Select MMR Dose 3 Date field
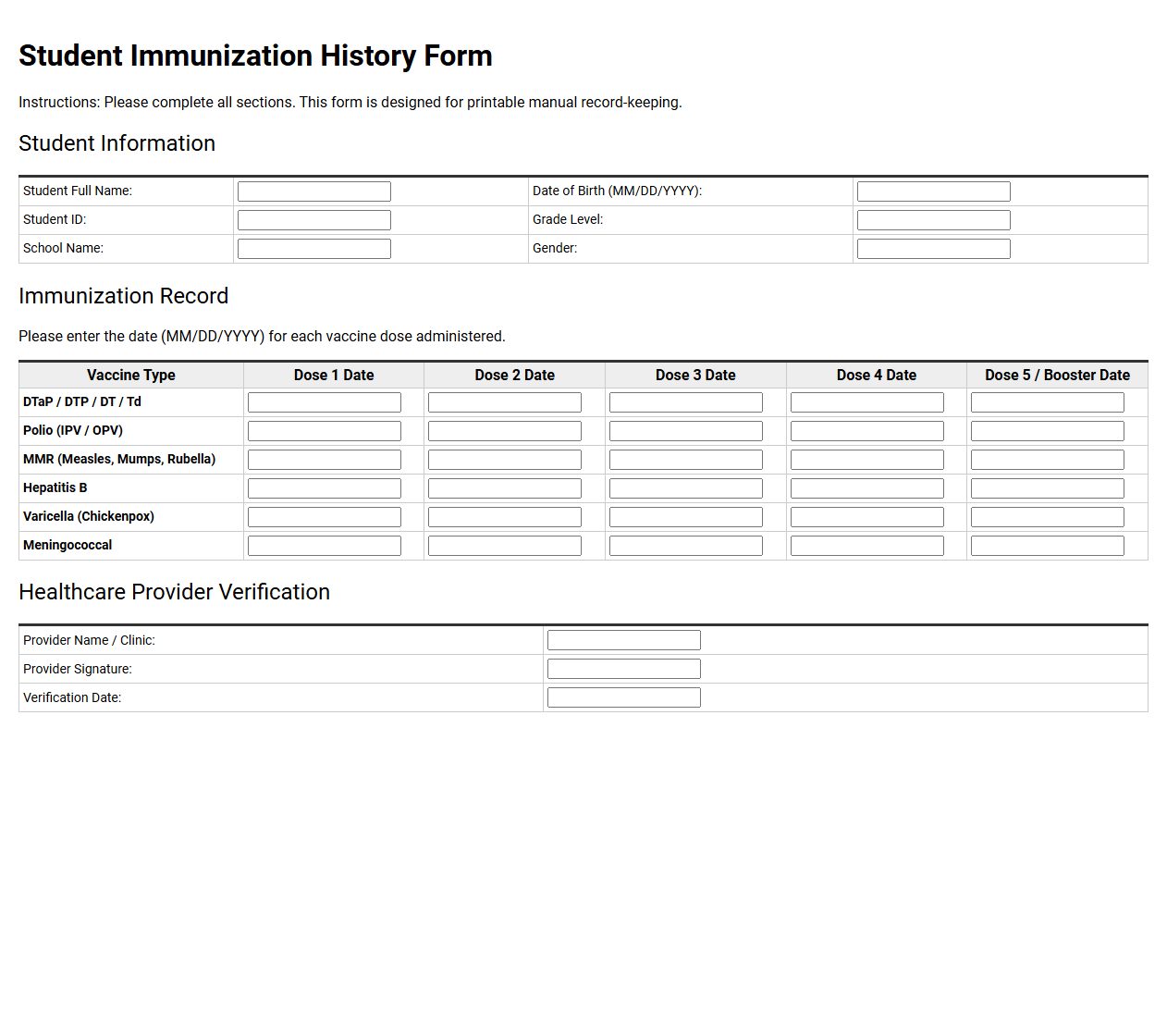 pyautogui.click(x=686, y=460)
